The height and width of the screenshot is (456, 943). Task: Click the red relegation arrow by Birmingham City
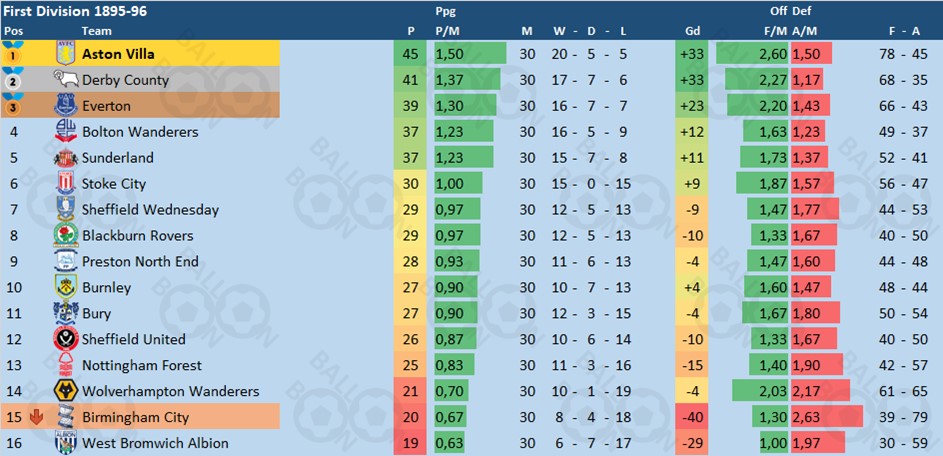[x=37, y=418]
